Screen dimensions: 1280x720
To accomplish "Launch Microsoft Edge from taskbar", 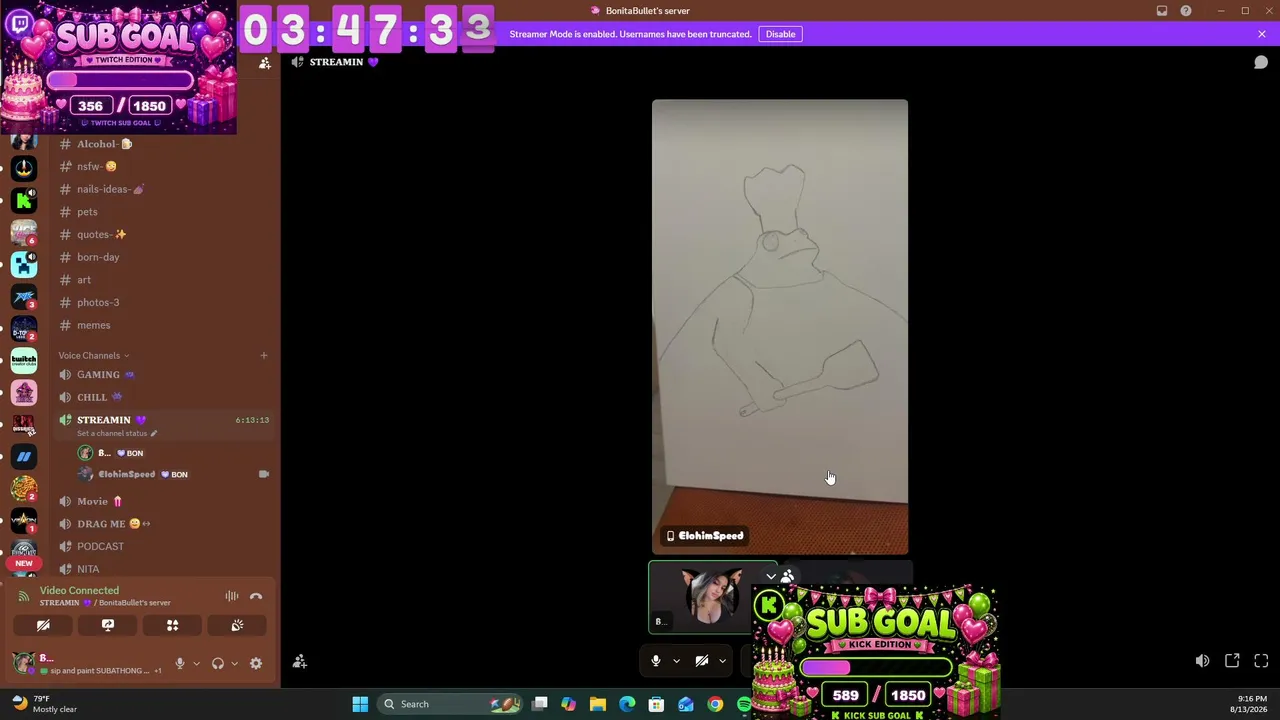I will (x=627, y=704).
